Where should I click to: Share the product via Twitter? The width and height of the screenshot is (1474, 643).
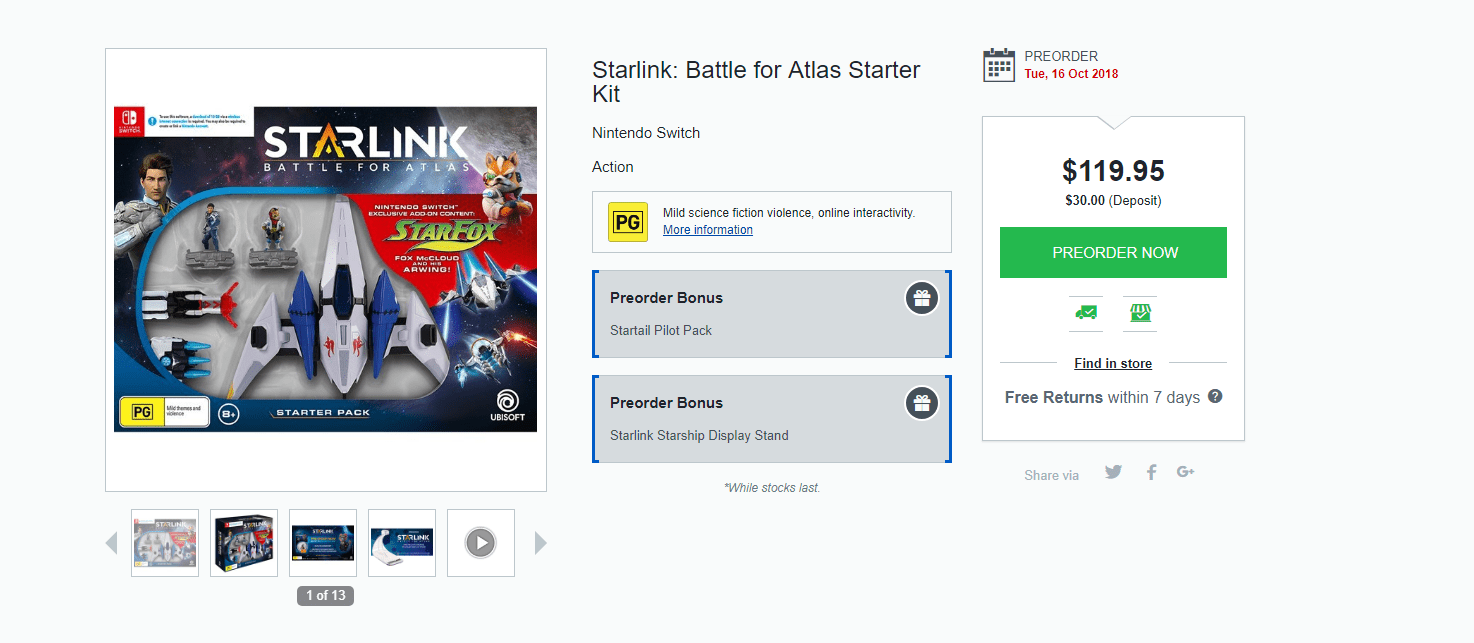1114,472
